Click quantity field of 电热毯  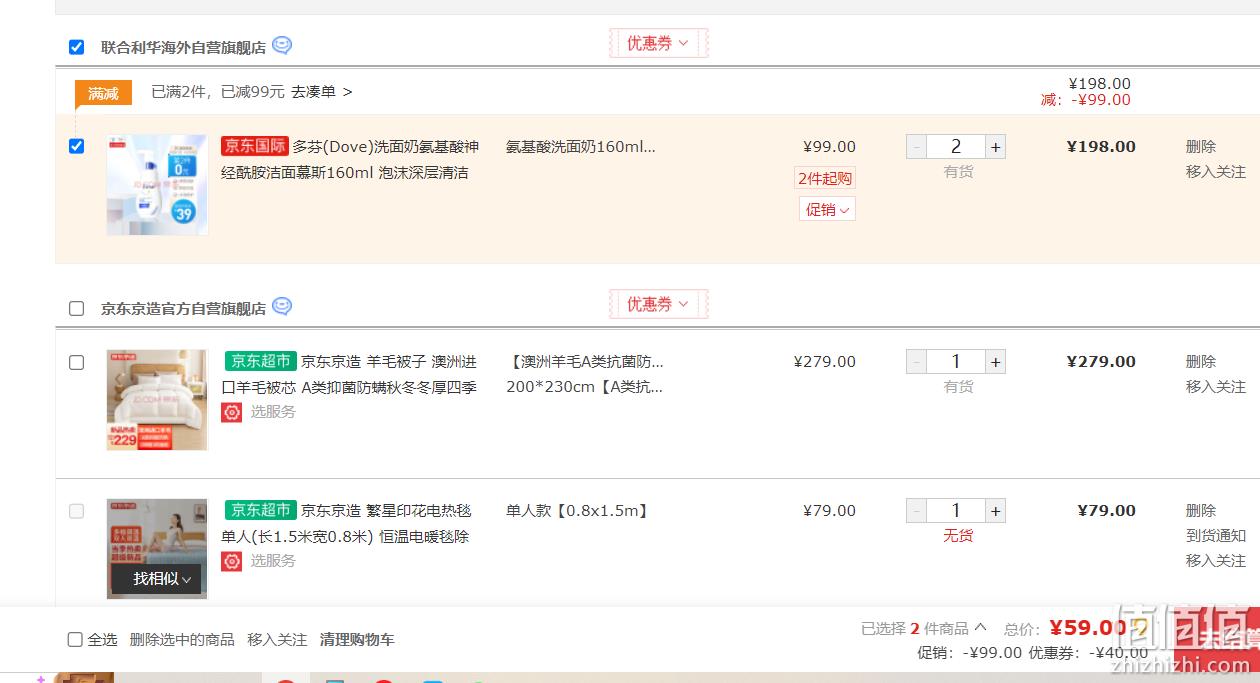click(956, 511)
